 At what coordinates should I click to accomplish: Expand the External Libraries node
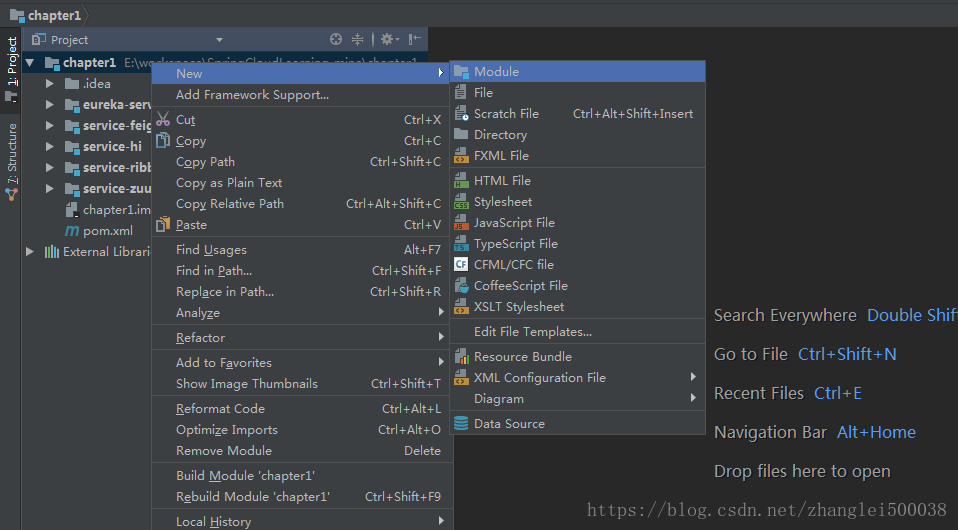pyautogui.click(x=30, y=252)
